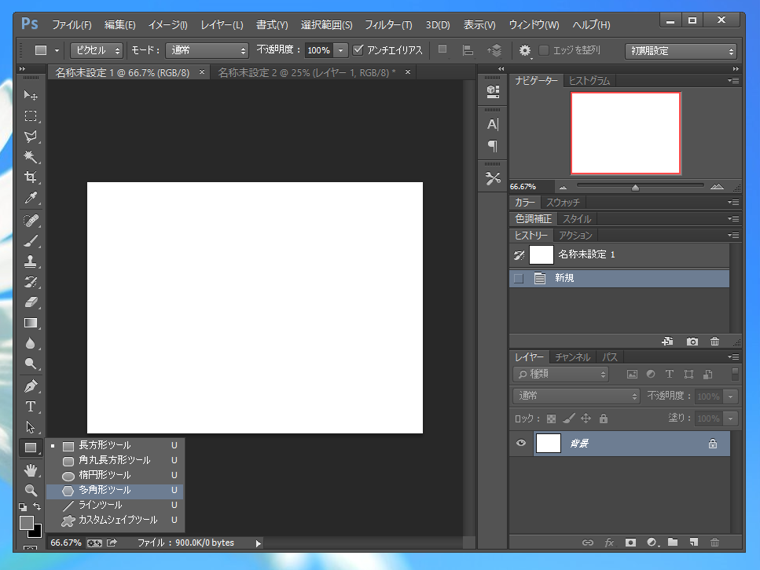Select the Zoom tool in toolbox
760x570 pixels.
pos(31,490)
